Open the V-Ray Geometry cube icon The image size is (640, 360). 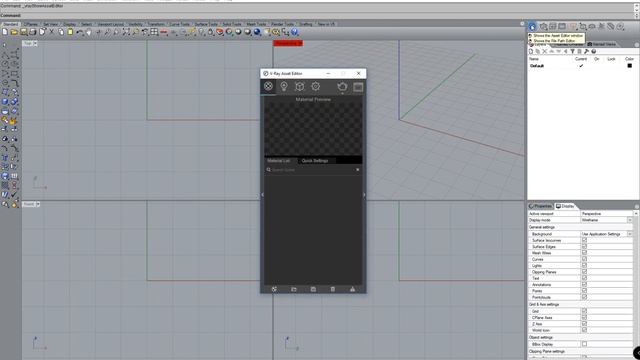[300, 86]
